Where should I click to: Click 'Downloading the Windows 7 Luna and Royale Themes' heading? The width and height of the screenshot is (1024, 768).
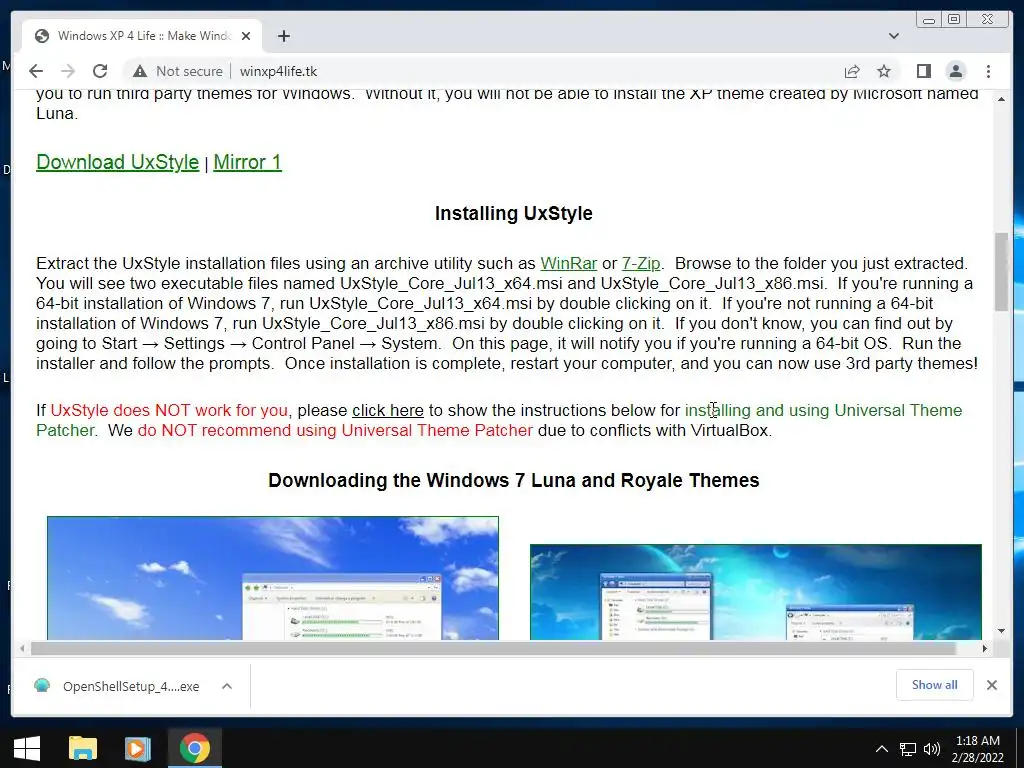513,480
